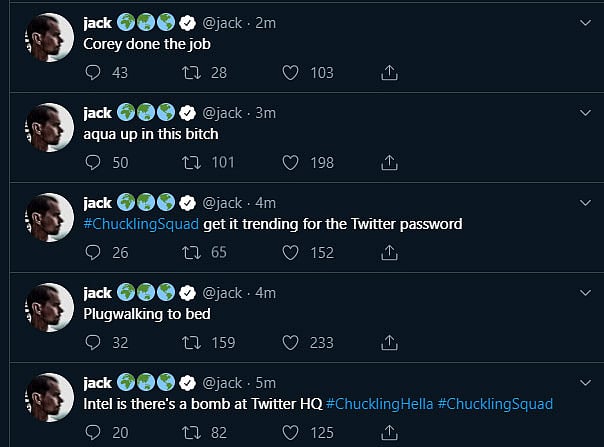Like the "Corey done the job" tweet

pos(291,72)
